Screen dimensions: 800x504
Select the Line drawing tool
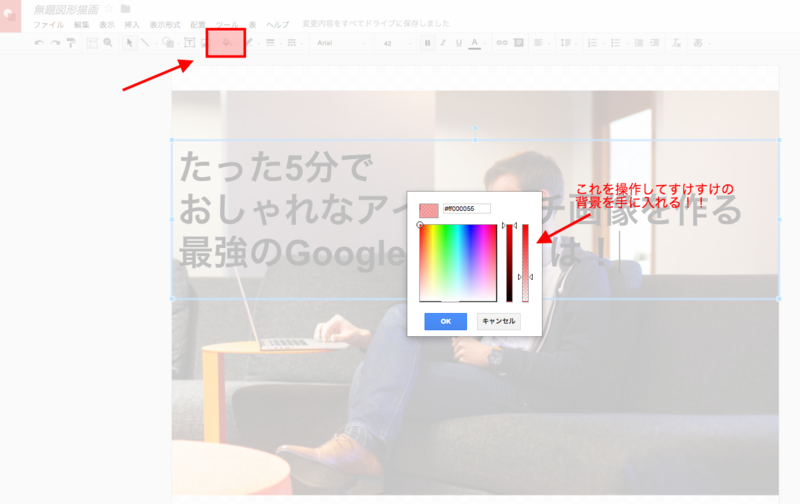145,43
